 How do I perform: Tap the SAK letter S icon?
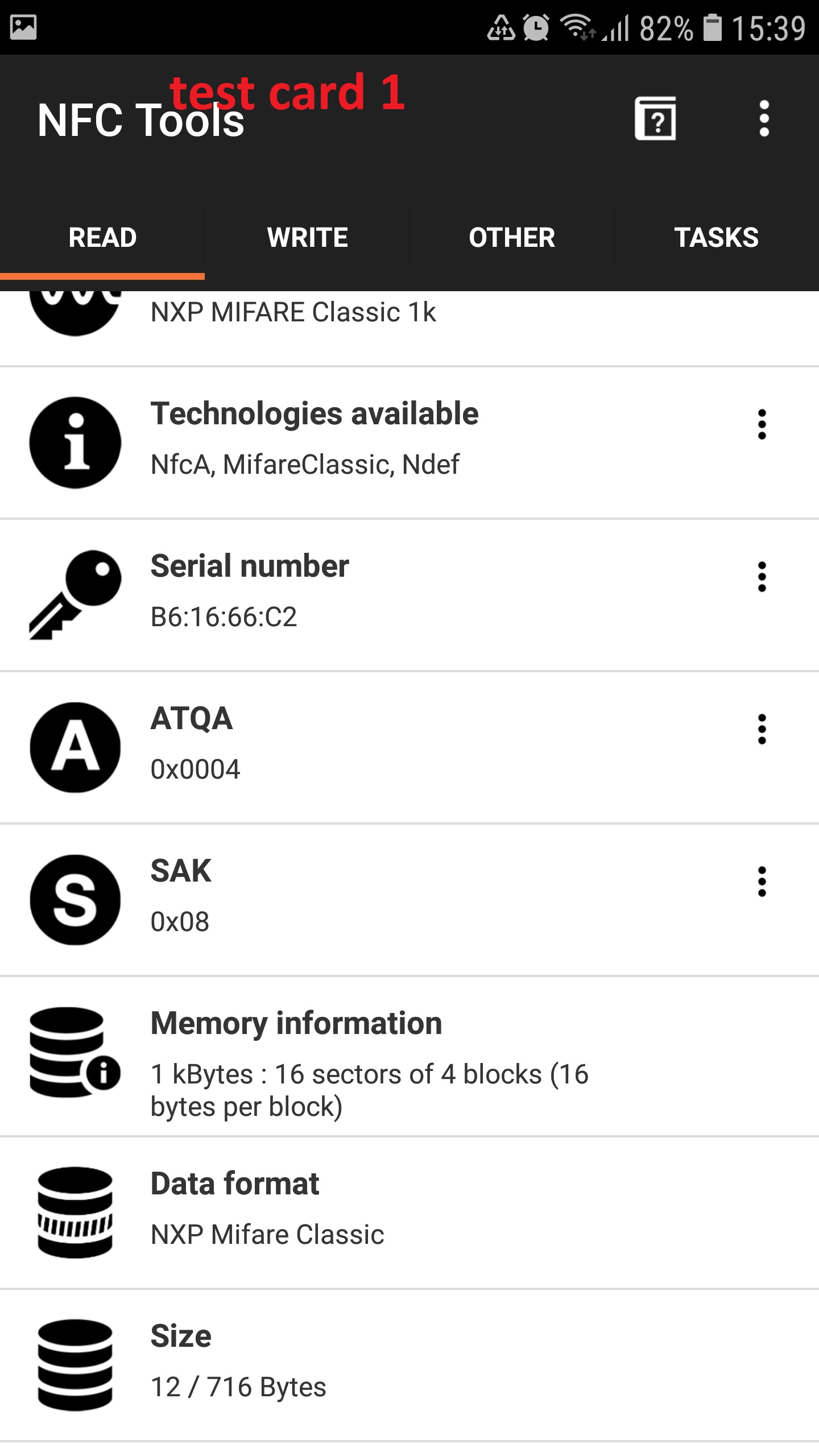(75, 900)
